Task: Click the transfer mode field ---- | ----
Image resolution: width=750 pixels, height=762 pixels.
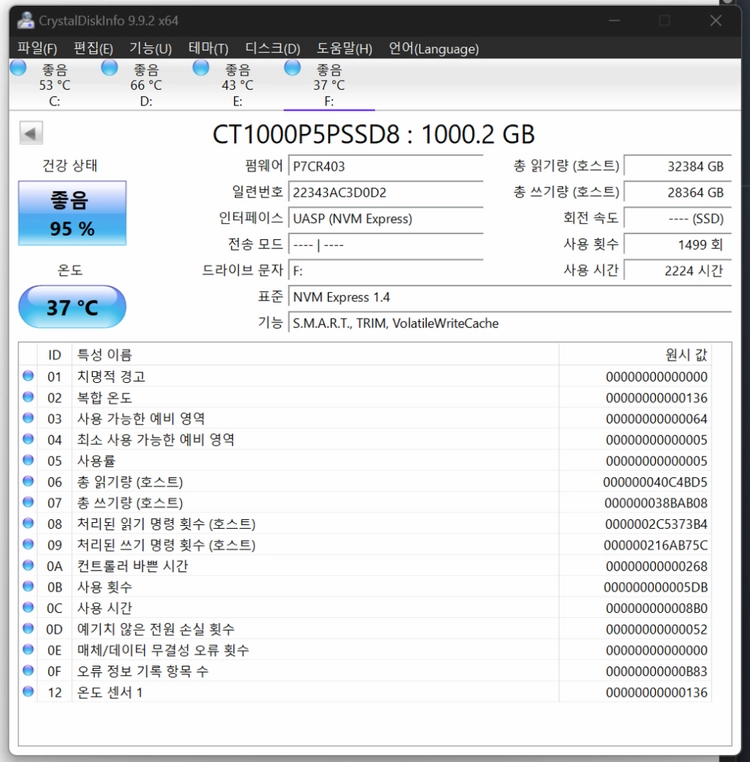Action: click(386, 244)
